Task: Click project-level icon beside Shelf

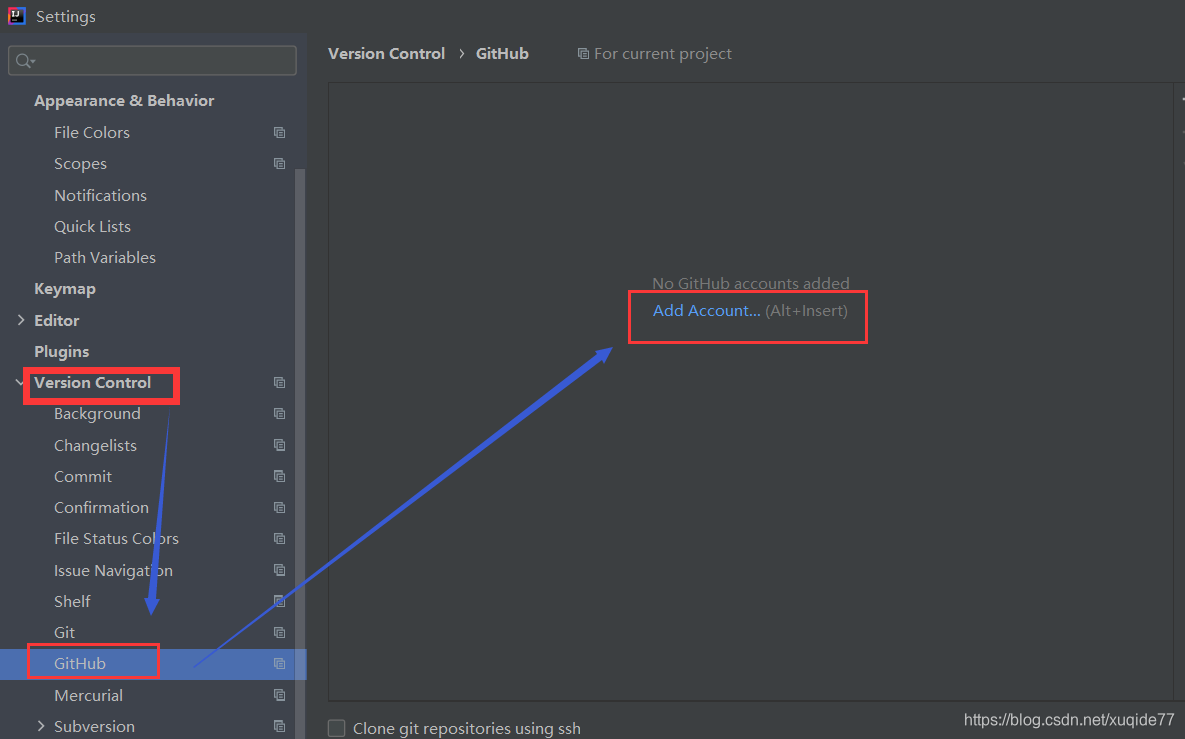Action: click(280, 601)
